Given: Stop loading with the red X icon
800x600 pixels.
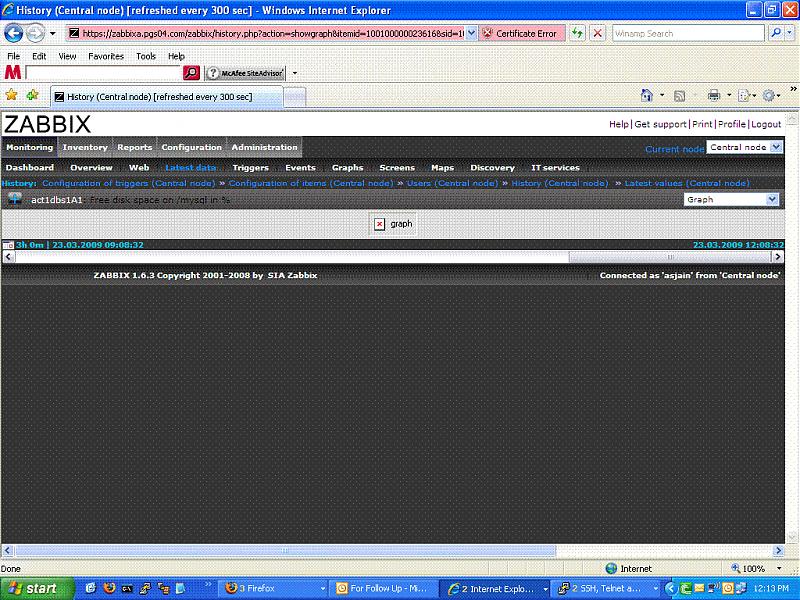Looking at the screenshot, I should (x=597, y=34).
